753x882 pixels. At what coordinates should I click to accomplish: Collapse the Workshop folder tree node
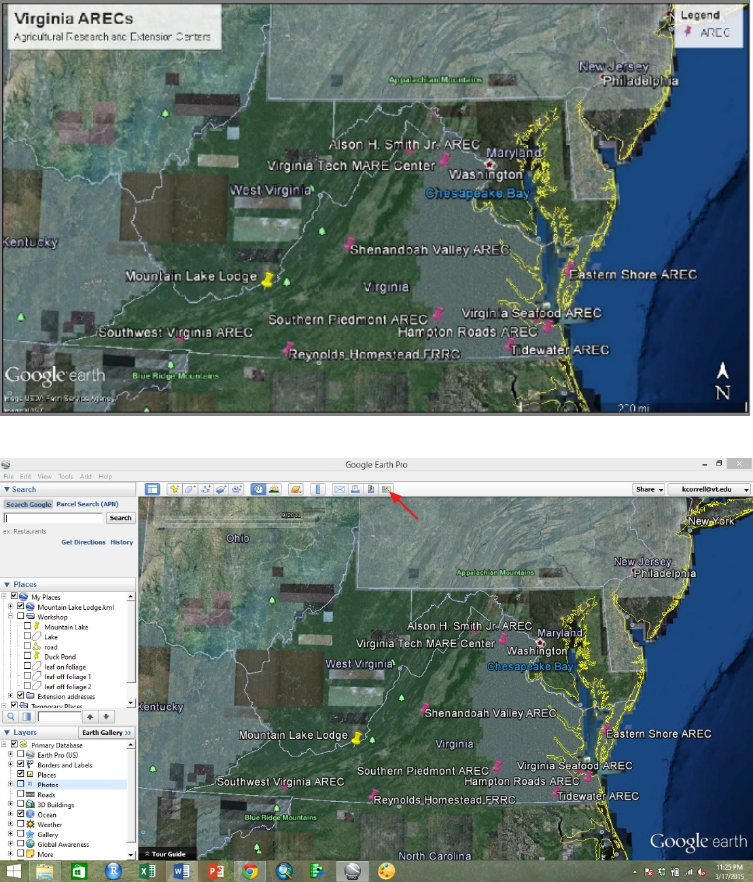pyautogui.click(x=10, y=616)
